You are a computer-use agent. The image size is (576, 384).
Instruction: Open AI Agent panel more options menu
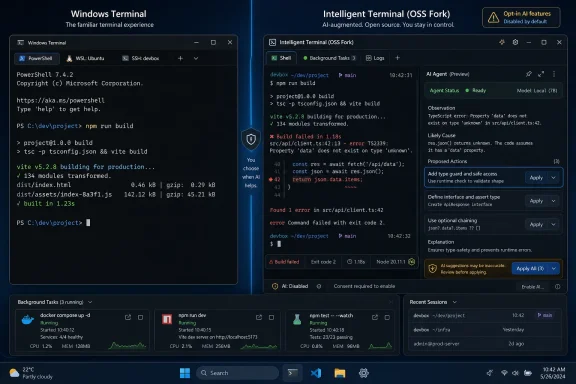(554, 74)
